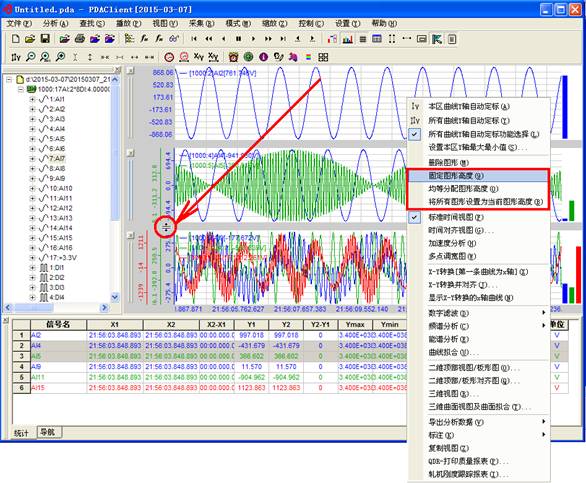Jump to start with the skip-to-beginning button
This screenshot has width=586, height=483.
[194, 39]
